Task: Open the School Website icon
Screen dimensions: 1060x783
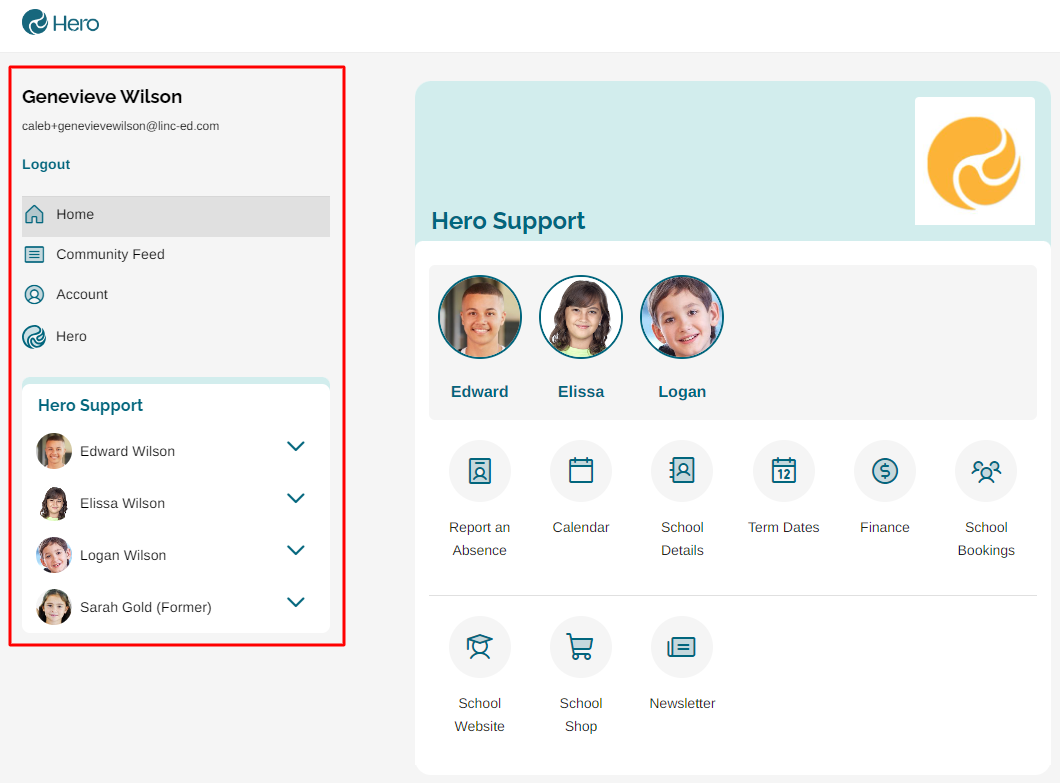Action: [480, 647]
